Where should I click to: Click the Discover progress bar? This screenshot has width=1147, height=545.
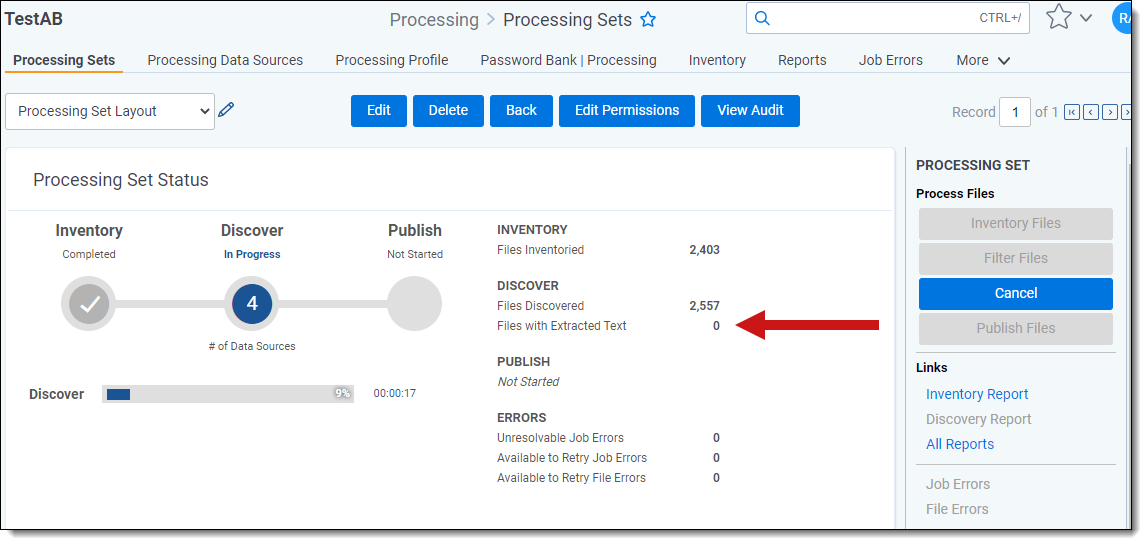click(228, 394)
